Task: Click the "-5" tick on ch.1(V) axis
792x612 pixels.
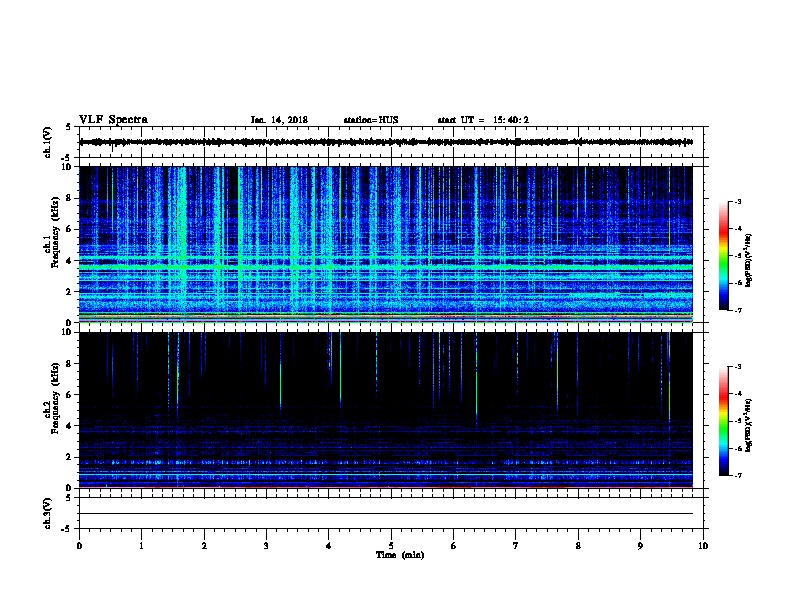Action: pyautogui.click(x=67, y=158)
